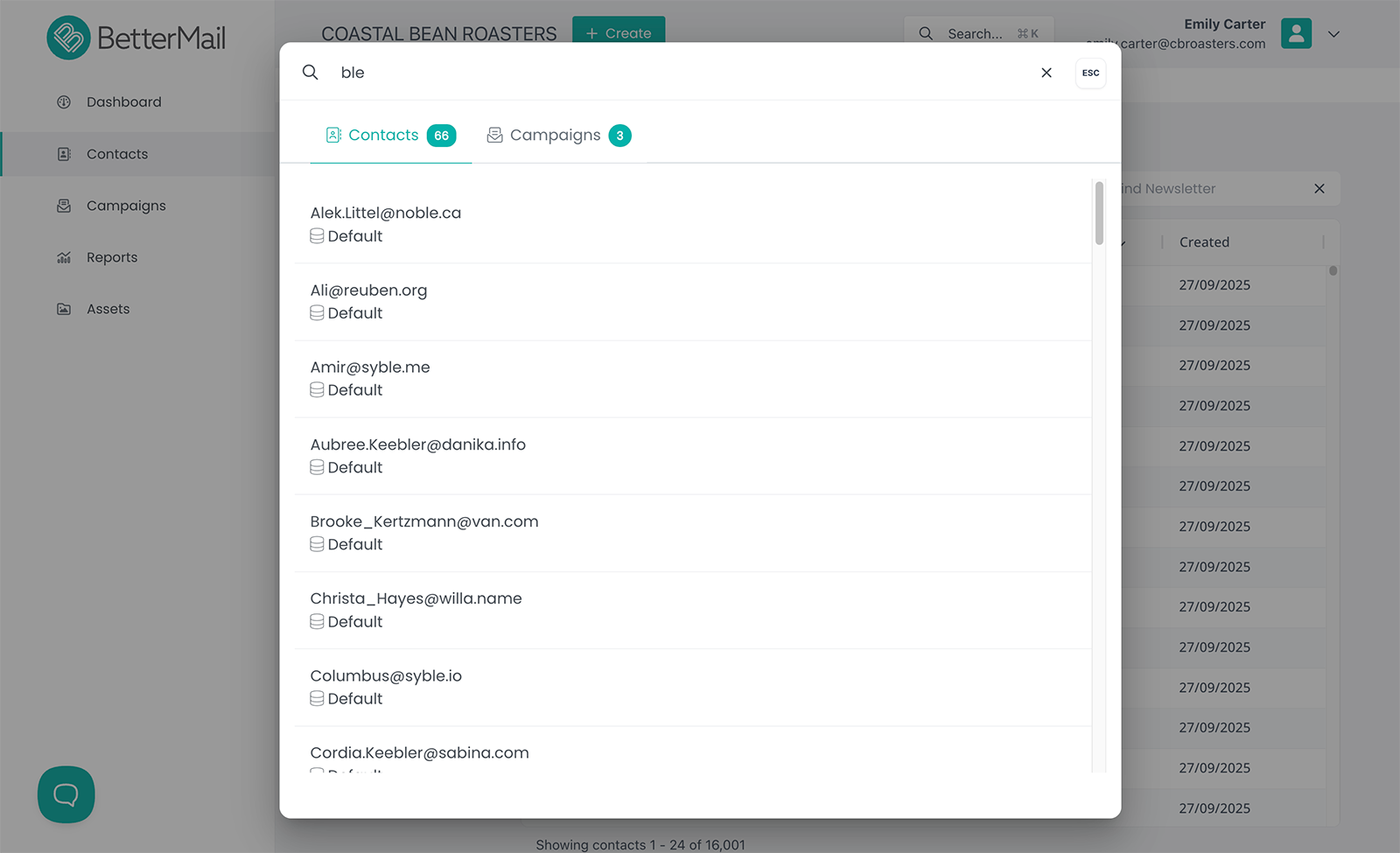Select Brooke_Kertzmann@van.com from results
This screenshot has height=853, width=1400.
(423, 521)
